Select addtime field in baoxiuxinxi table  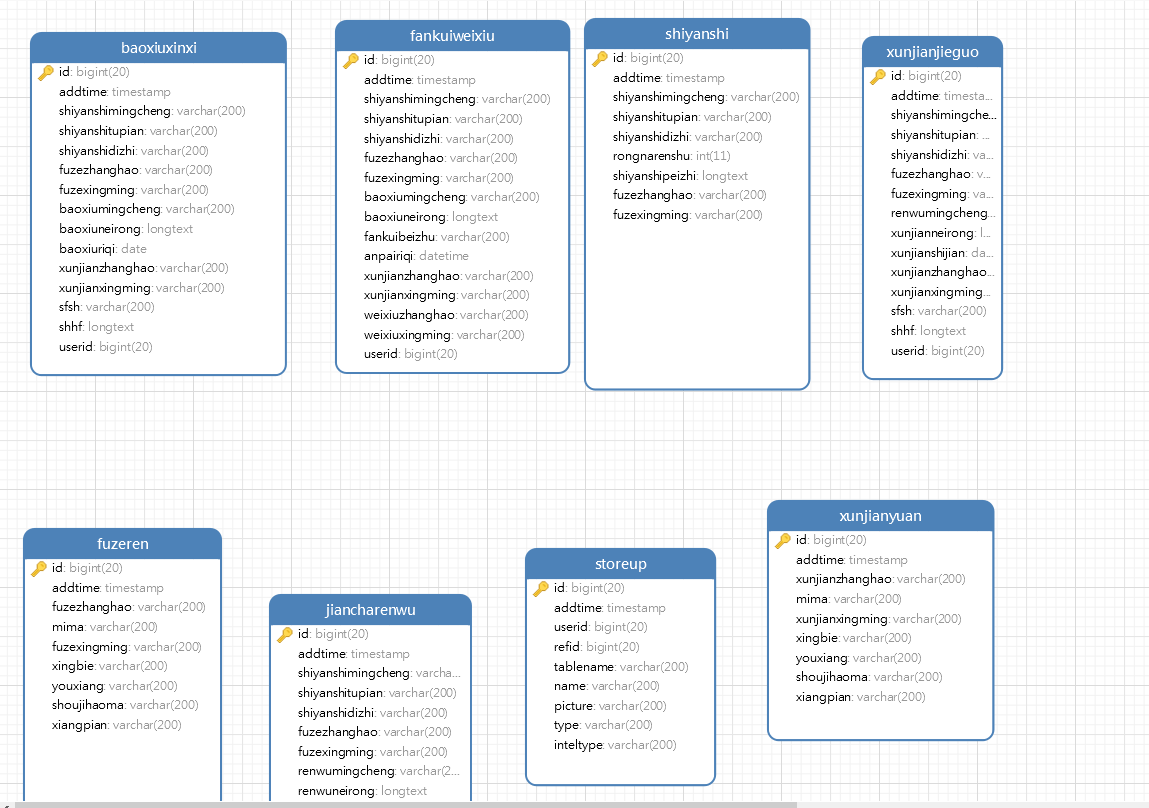click(115, 92)
